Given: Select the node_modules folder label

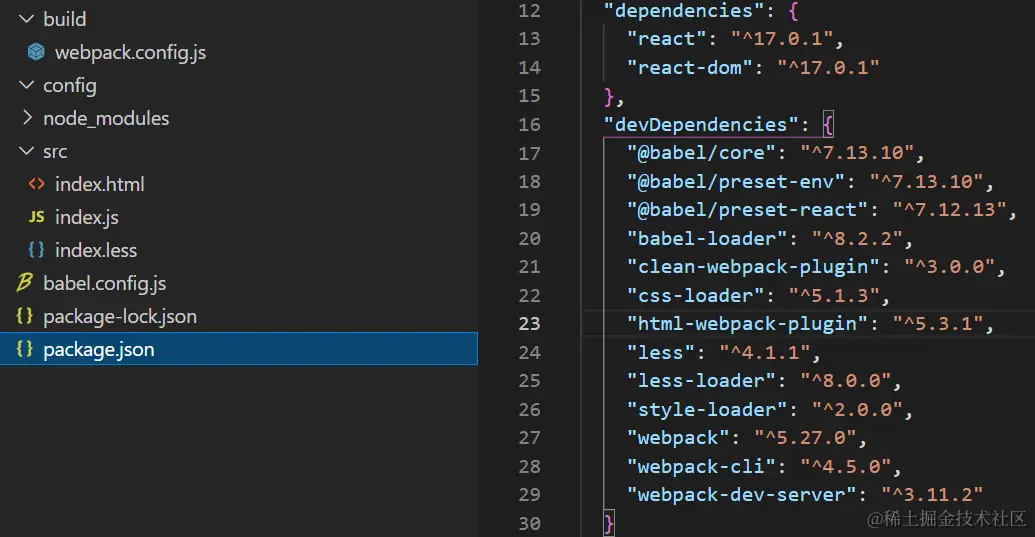Looking at the screenshot, I should 106,118.
